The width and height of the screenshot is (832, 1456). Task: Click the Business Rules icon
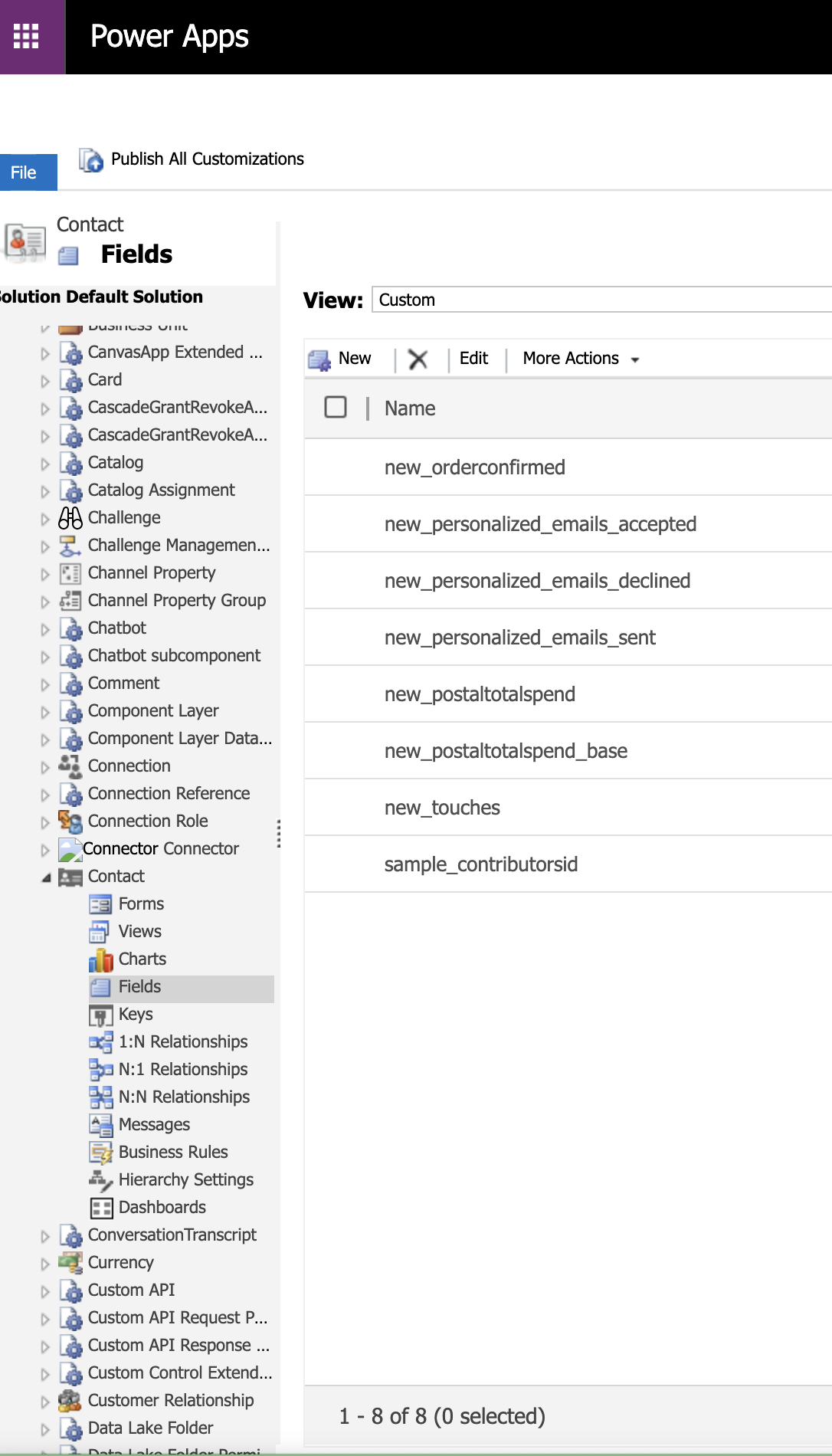100,1153
